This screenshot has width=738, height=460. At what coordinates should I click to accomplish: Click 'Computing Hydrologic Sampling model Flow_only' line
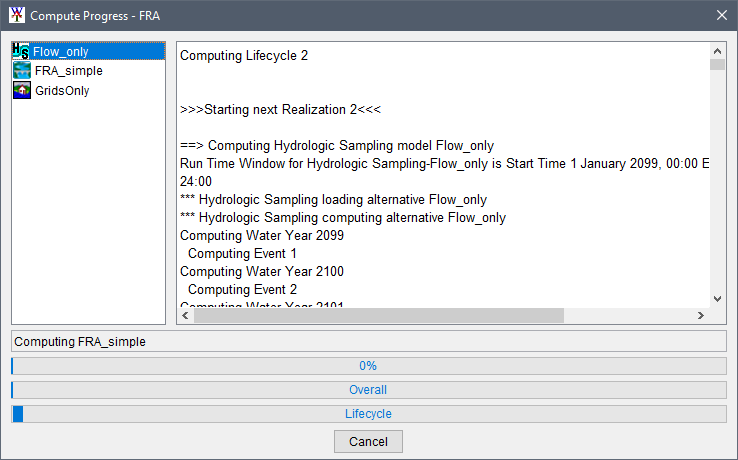(x=337, y=146)
